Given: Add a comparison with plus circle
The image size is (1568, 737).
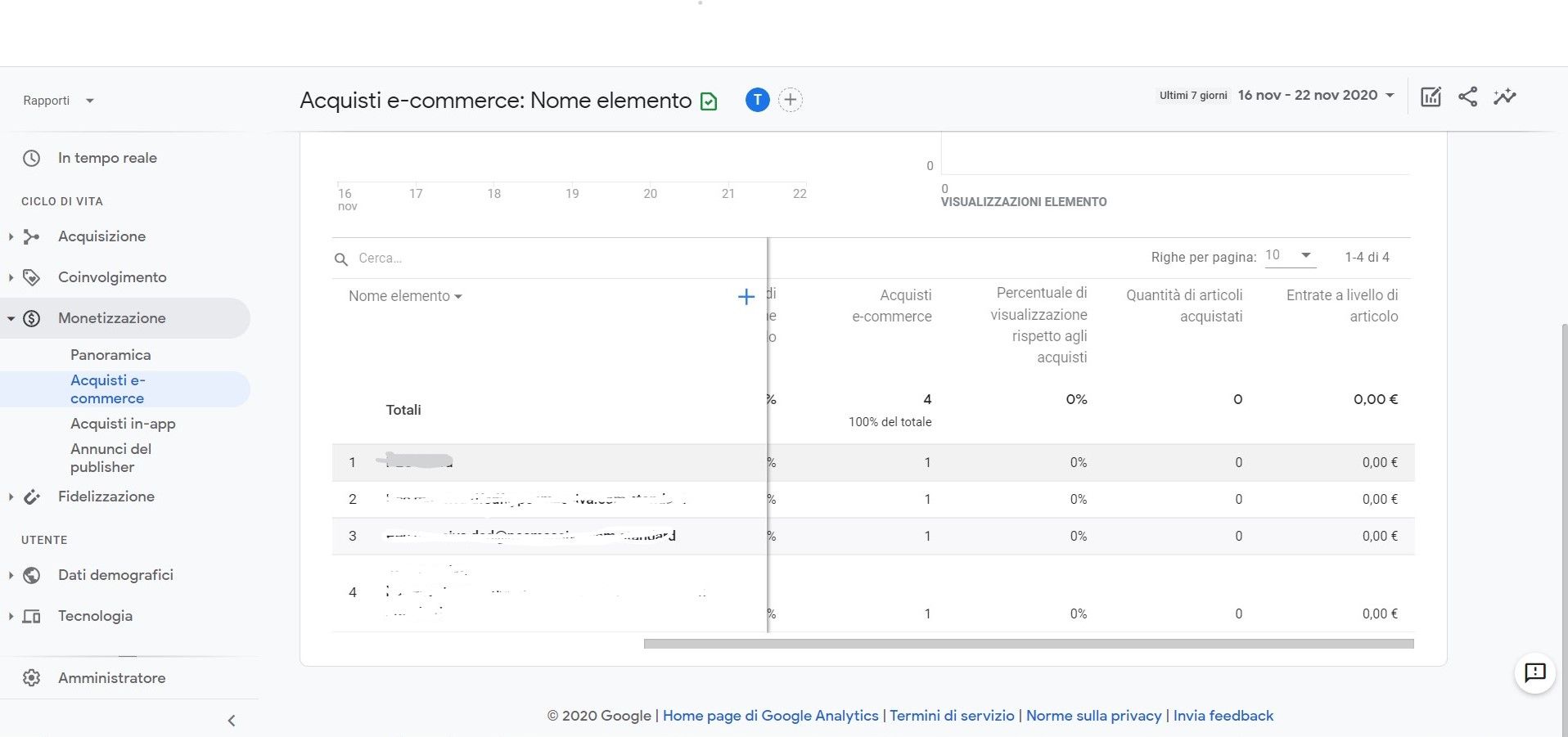Looking at the screenshot, I should coord(790,100).
